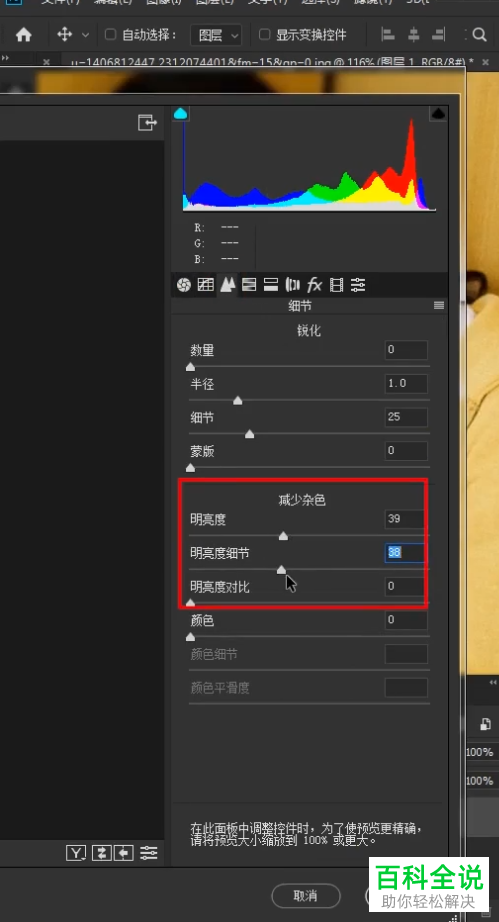Adjust the 蒙版 slider handle

tap(190, 468)
